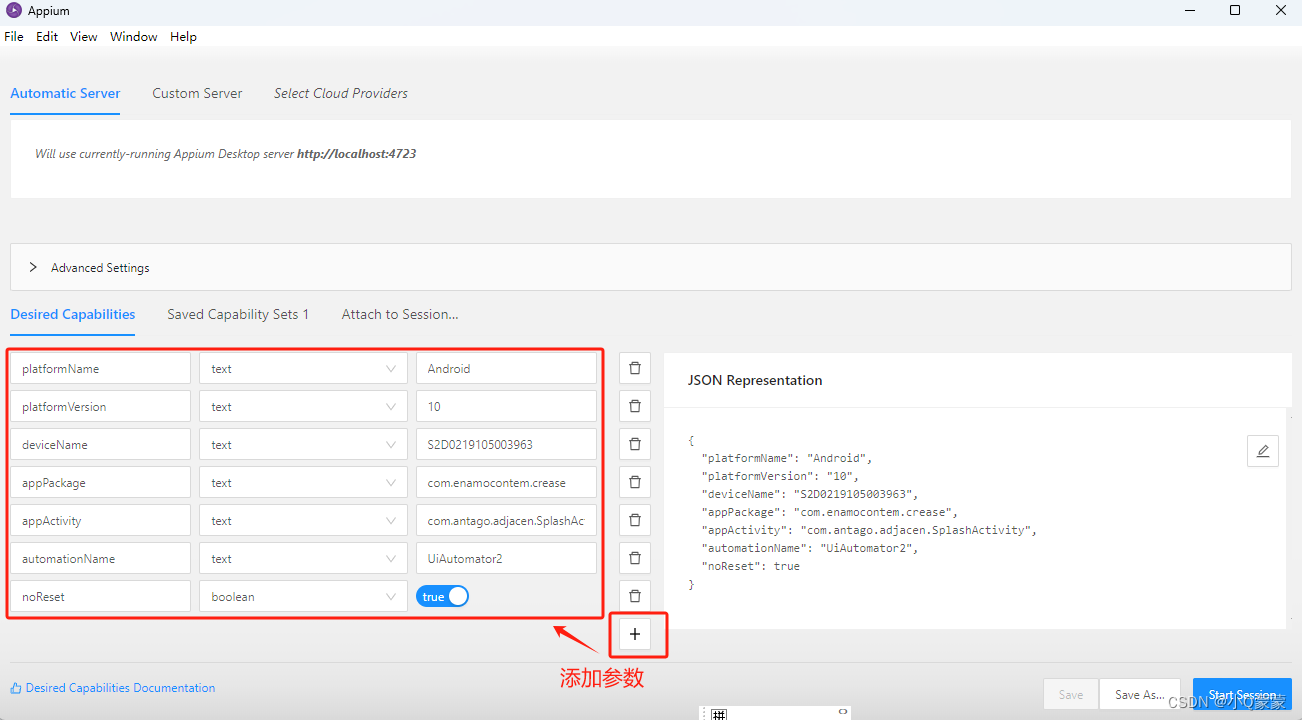This screenshot has width=1302, height=720.
Task: Open type dropdown for automationName
Action: tap(303, 558)
